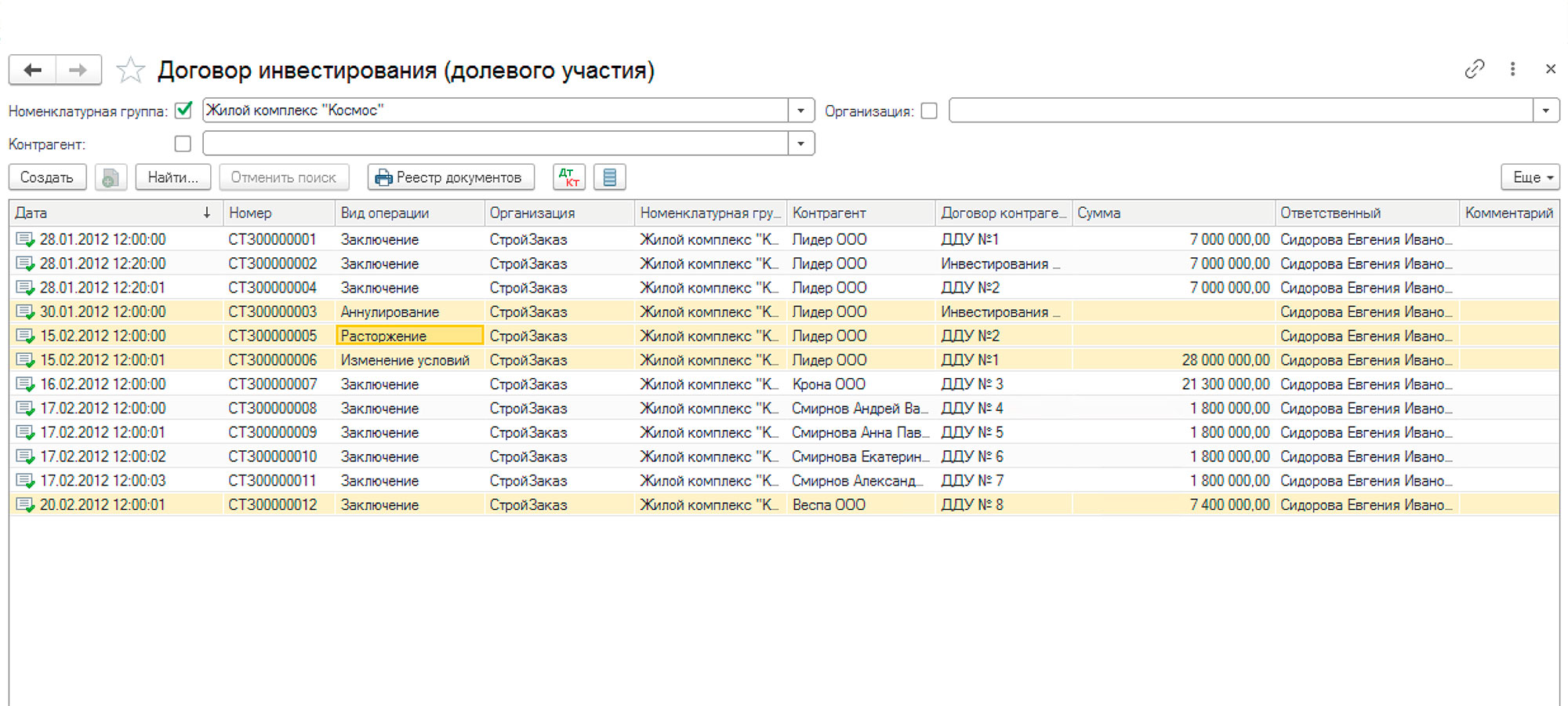Screen dimensions: 1568x706
Task: Uncheck the Номенклатурная группа filter checkbox
Action: 183,111
